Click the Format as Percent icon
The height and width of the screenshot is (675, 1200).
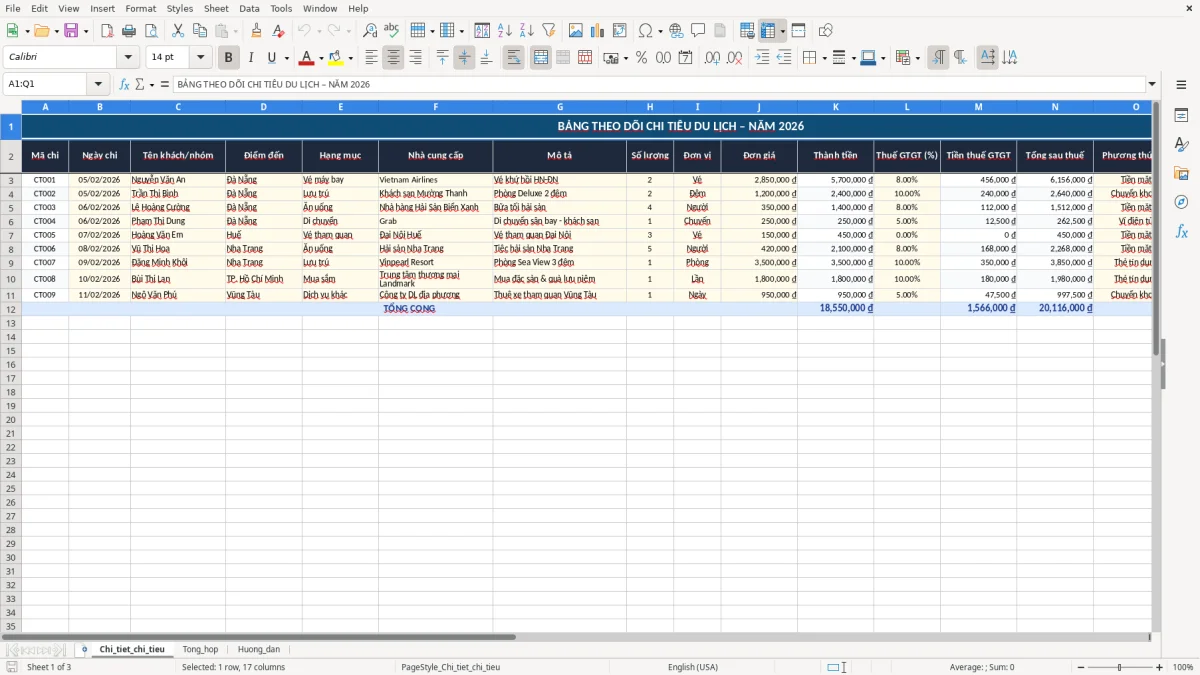coord(642,58)
